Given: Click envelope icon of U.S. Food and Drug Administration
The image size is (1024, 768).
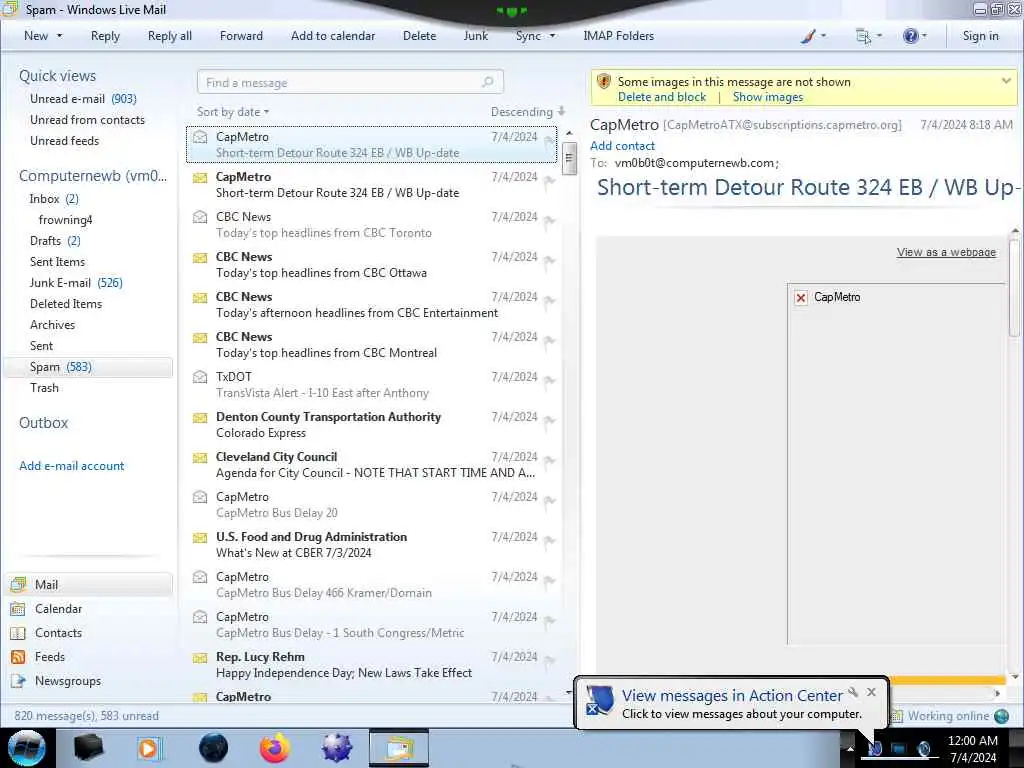Looking at the screenshot, I should coord(200,537).
